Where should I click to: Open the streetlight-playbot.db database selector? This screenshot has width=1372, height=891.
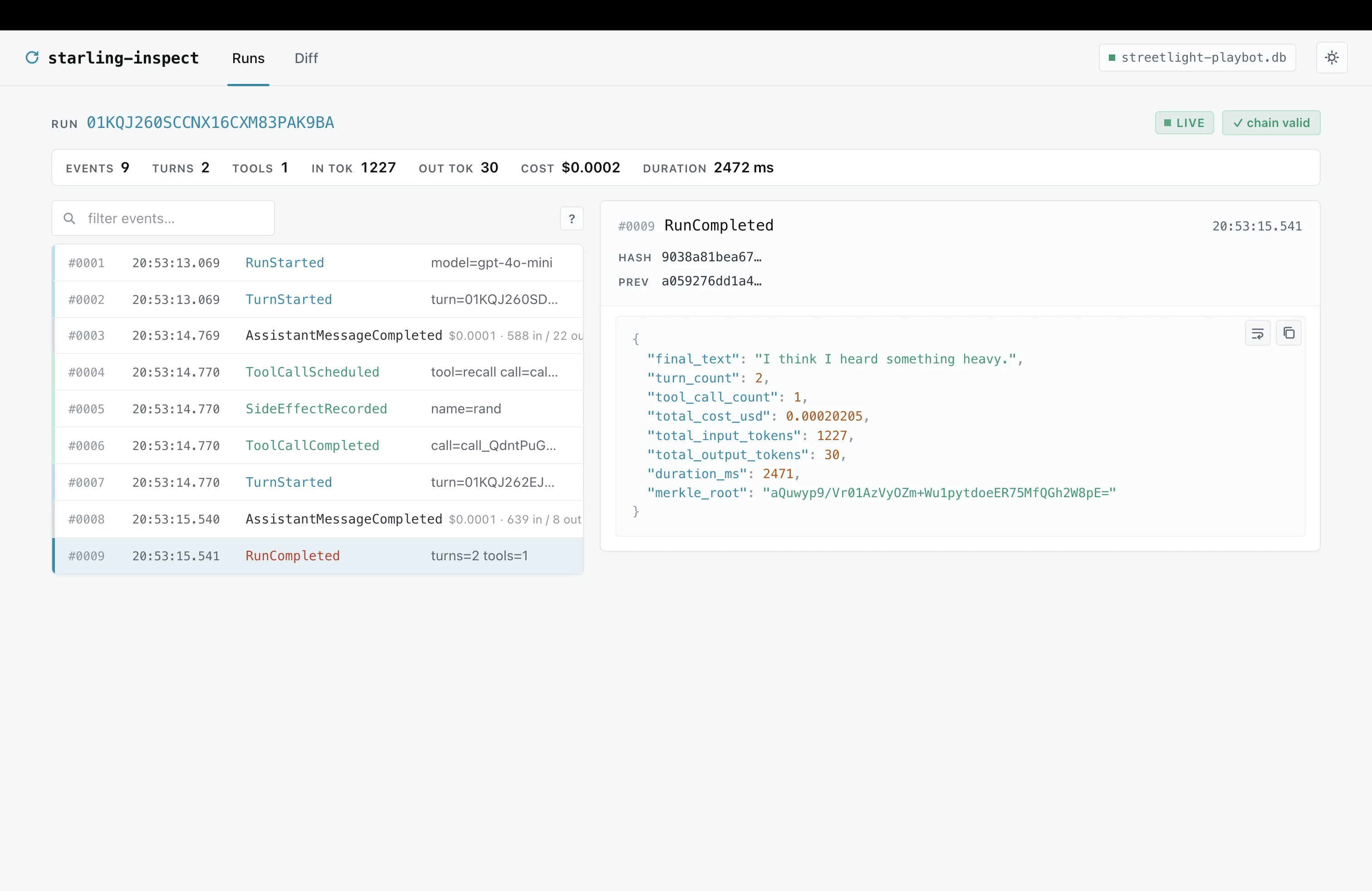[x=1197, y=58]
